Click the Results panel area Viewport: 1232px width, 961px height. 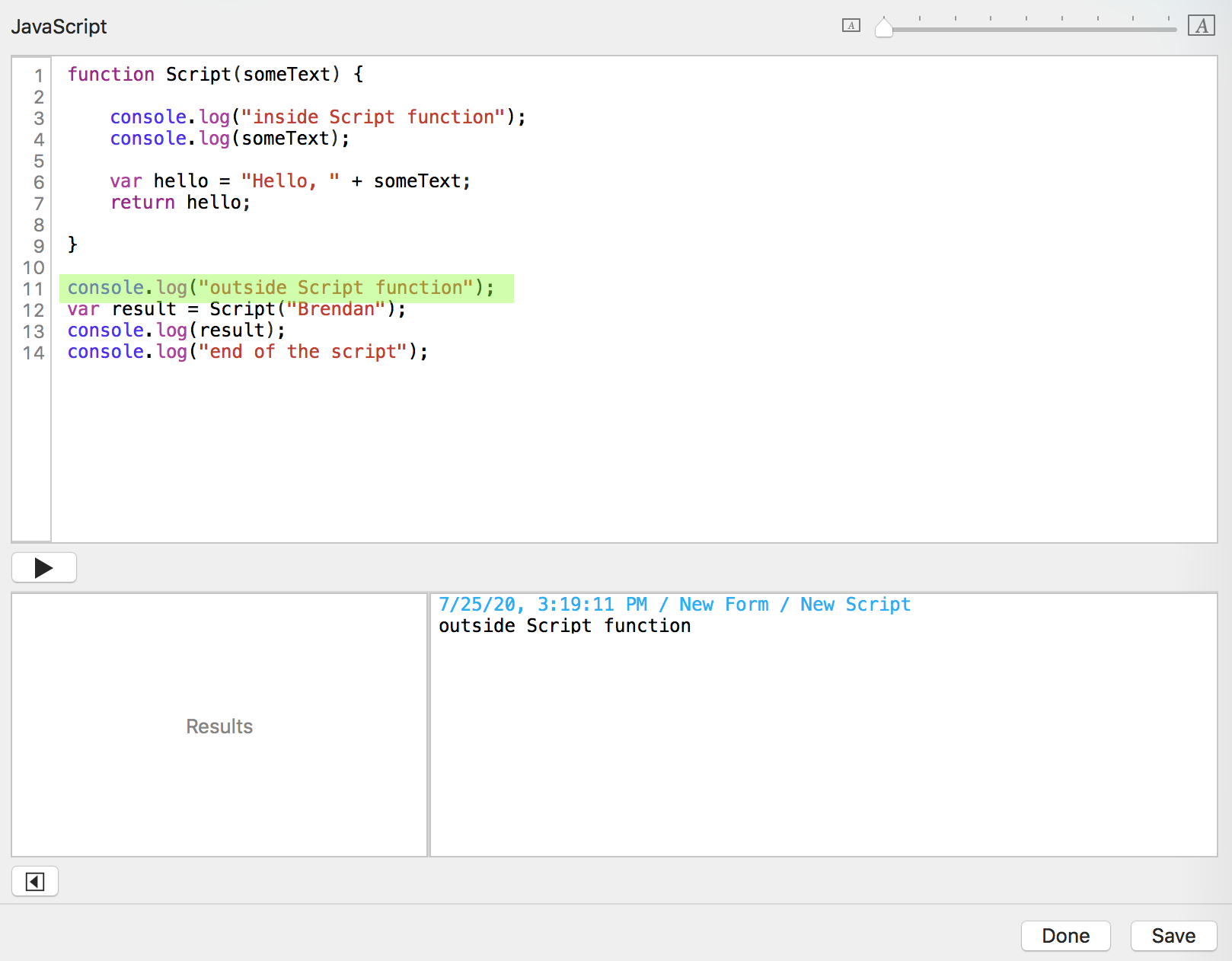219,726
